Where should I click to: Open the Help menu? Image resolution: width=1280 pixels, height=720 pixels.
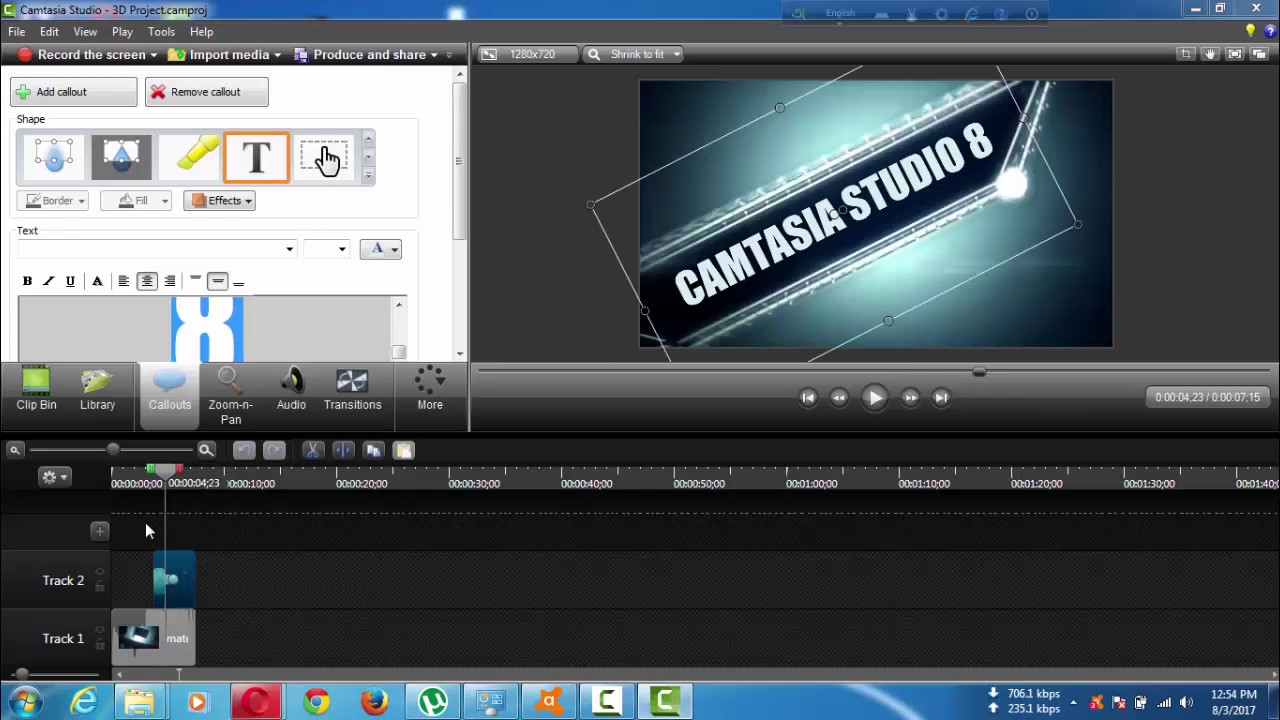click(x=201, y=31)
